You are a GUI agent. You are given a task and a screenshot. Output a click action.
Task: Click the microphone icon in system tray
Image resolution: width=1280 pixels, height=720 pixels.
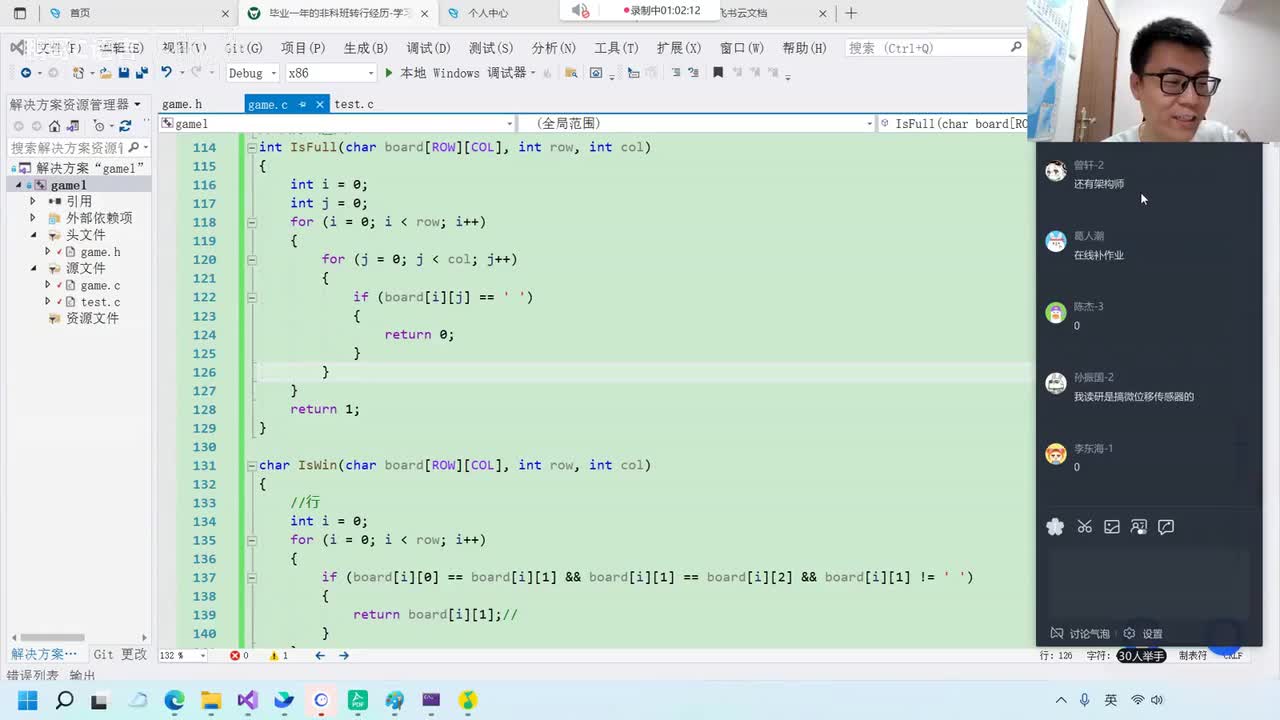point(1085,700)
